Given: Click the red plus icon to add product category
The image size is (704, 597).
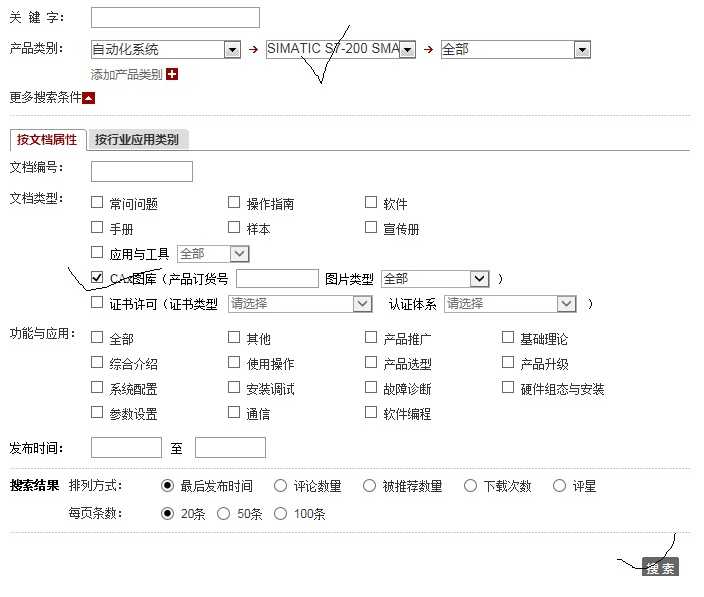Looking at the screenshot, I should click(x=172, y=74).
